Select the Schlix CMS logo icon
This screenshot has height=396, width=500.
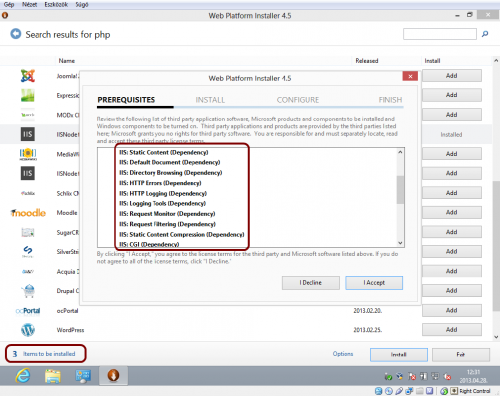pos(28,193)
